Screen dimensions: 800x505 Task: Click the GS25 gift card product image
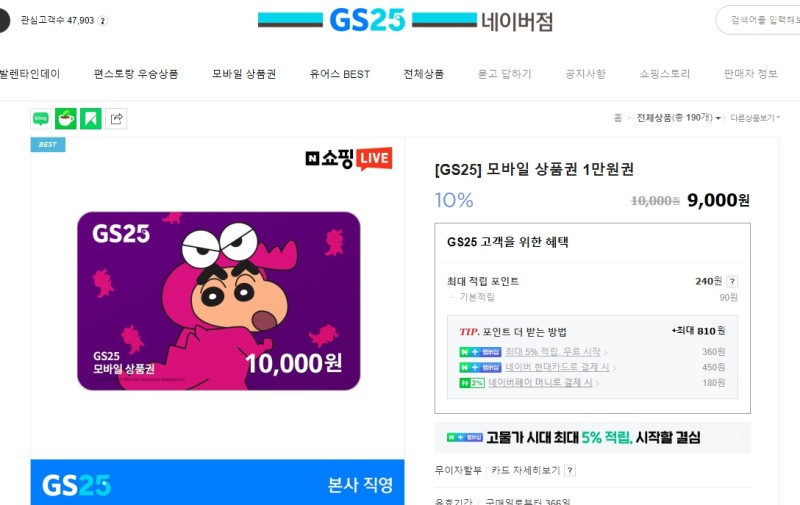(x=218, y=301)
